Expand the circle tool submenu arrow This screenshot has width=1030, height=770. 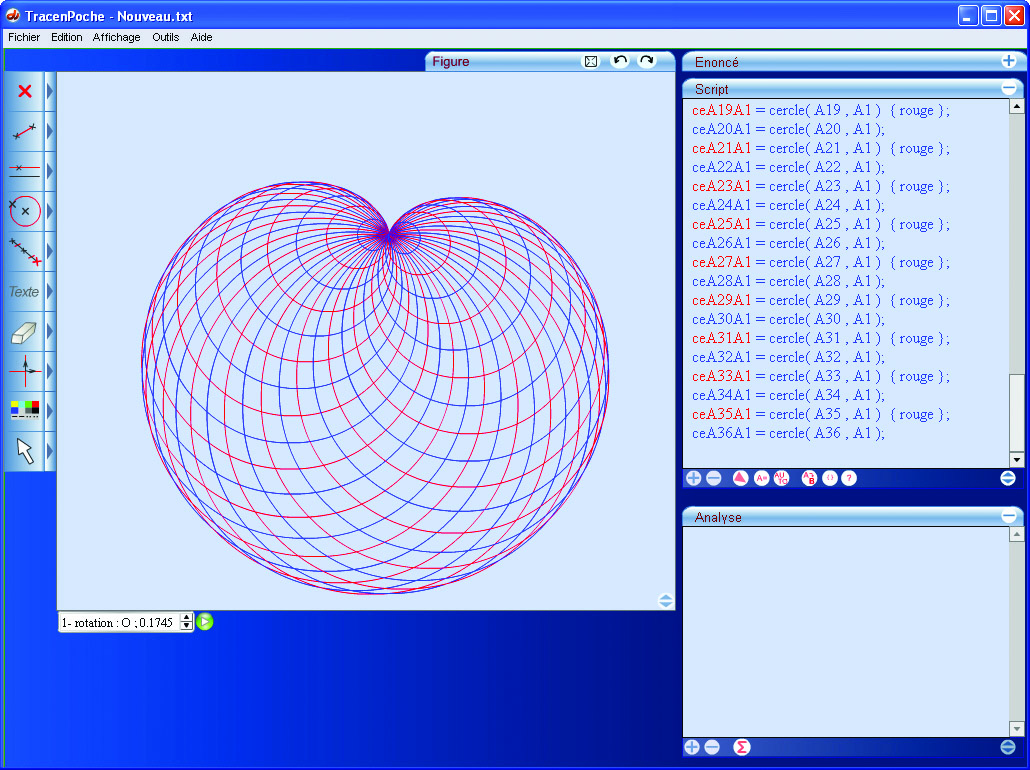50,211
